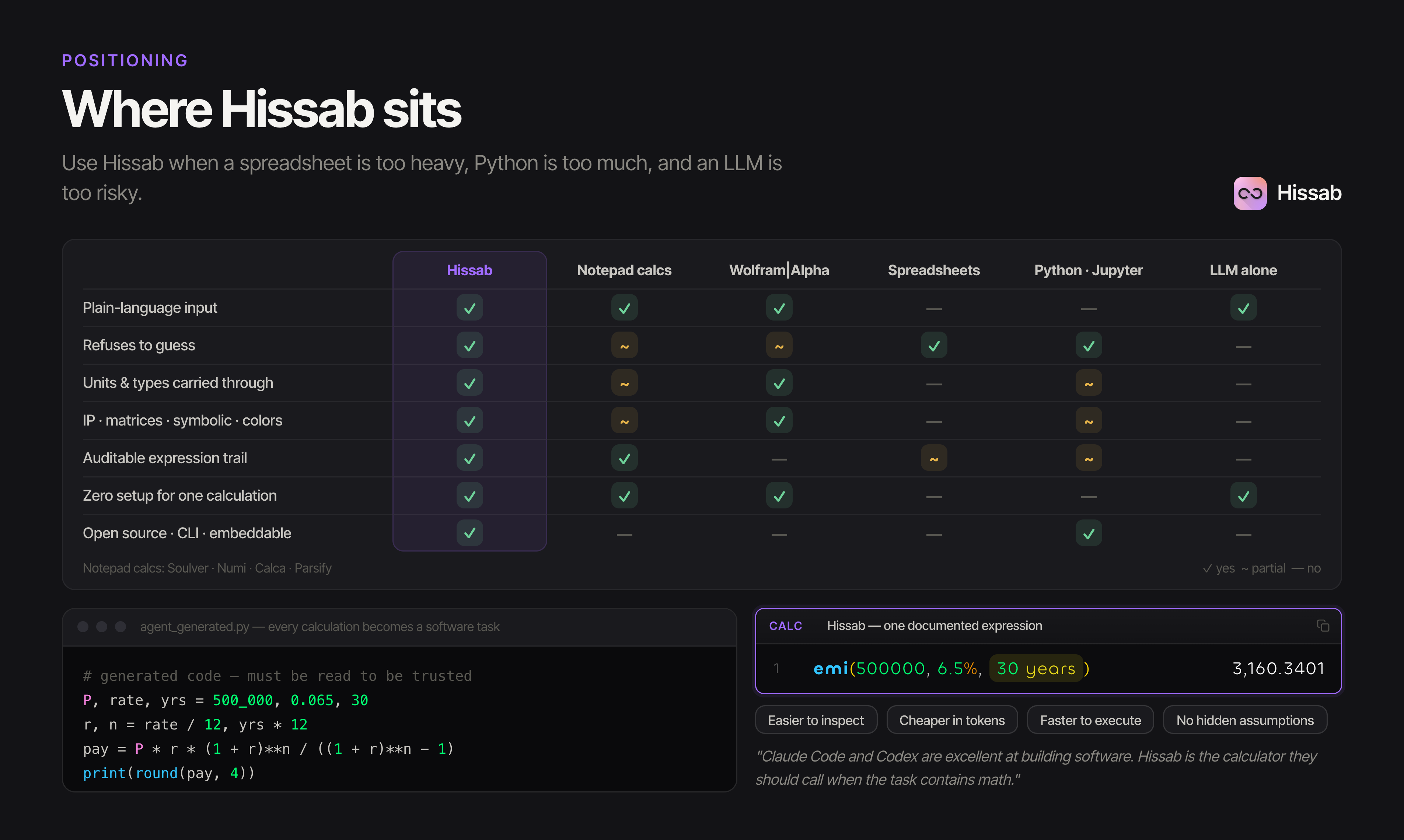Click Wolfram|Alpha partial mark for Refuses to guess

click(x=779, y=345)
